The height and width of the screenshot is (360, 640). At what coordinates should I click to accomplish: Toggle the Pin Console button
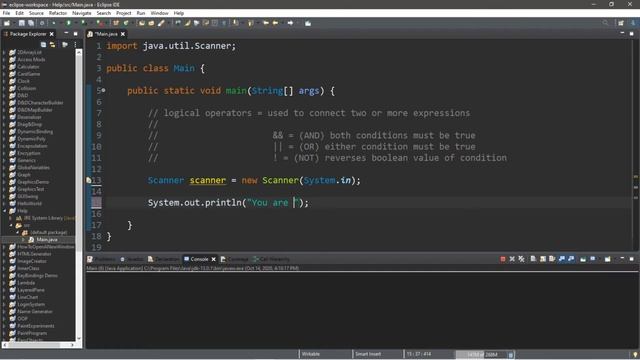(583, 259)
